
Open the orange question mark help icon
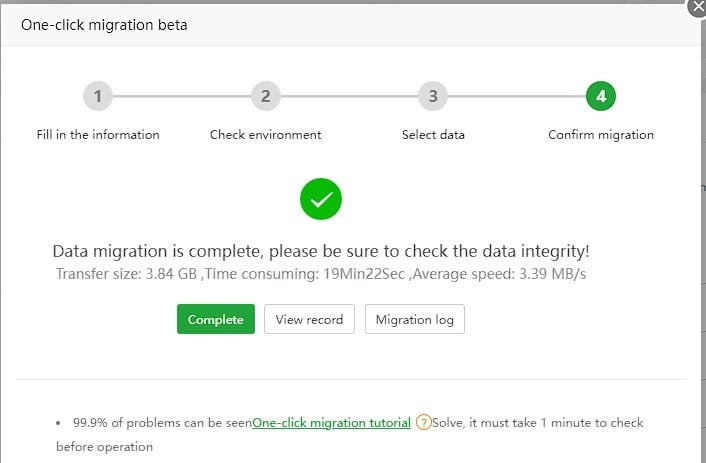pos(424,423)
